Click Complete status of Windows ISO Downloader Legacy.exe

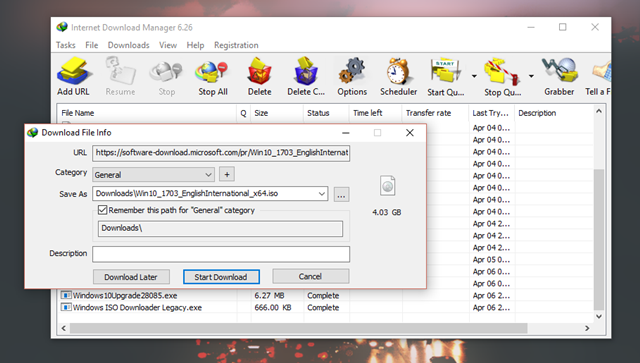click(x=323, y=307)
